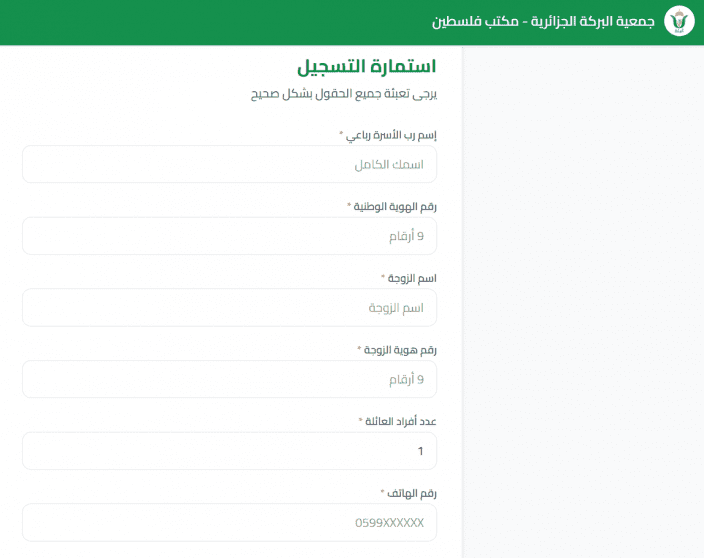This screenshot has width=704, height=558.
Task: Click the Al Baraka association logo icon
Action: coord(679,21)
